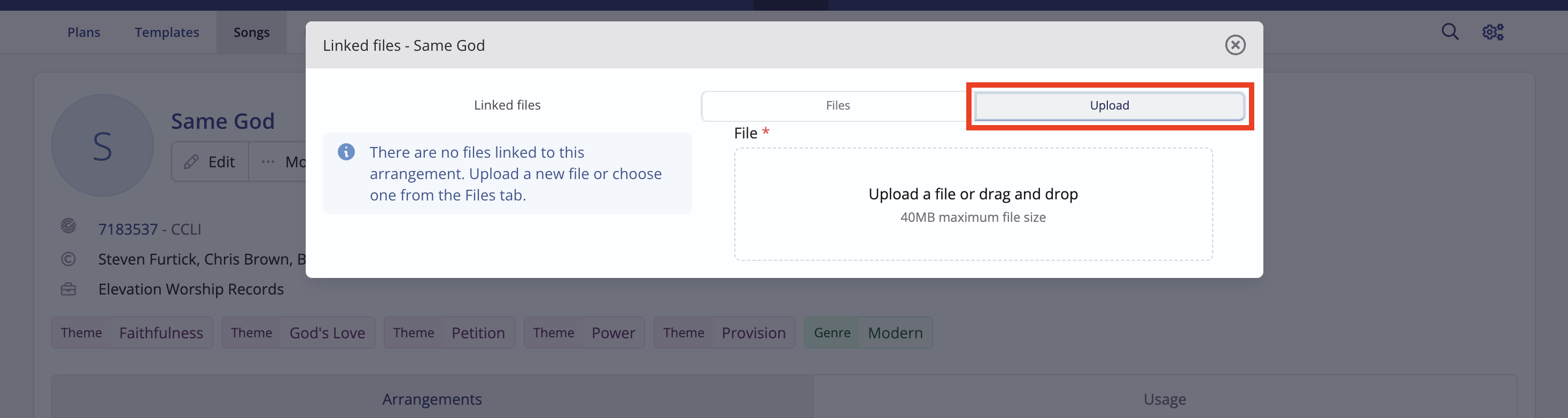Viewport: 1568px width, 418px height.
Task: Click the File required field label
Action: coord(752,133)
